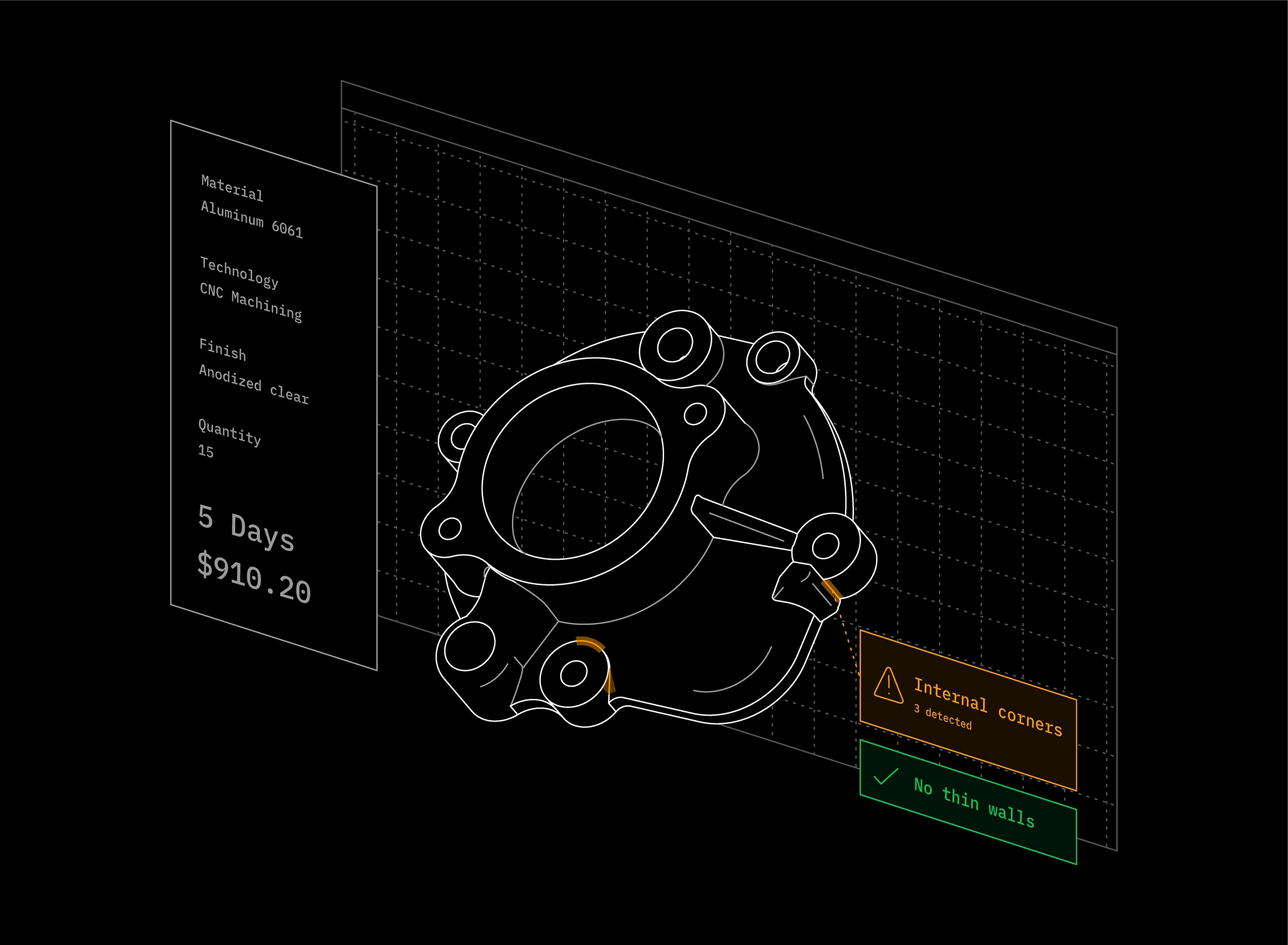Click the orange arc highlight on part

[x=592, y=644]
